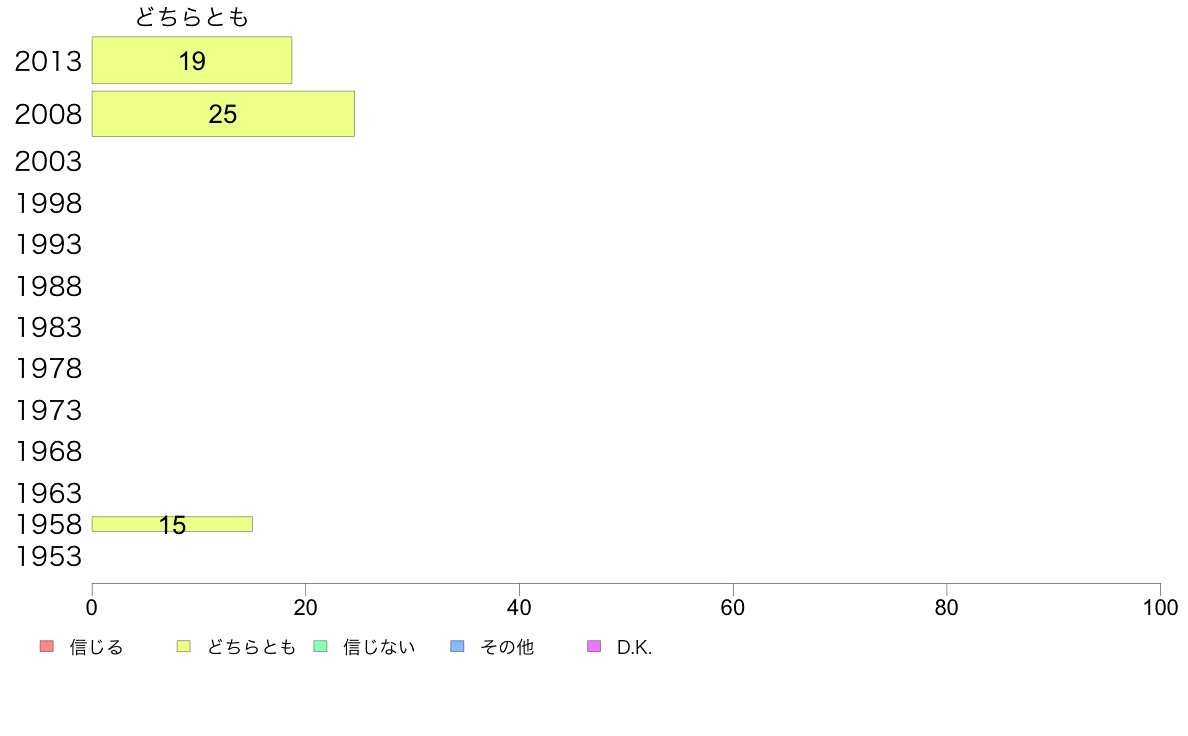Click the yellow どちらとも legend swatch

point(183,647)
